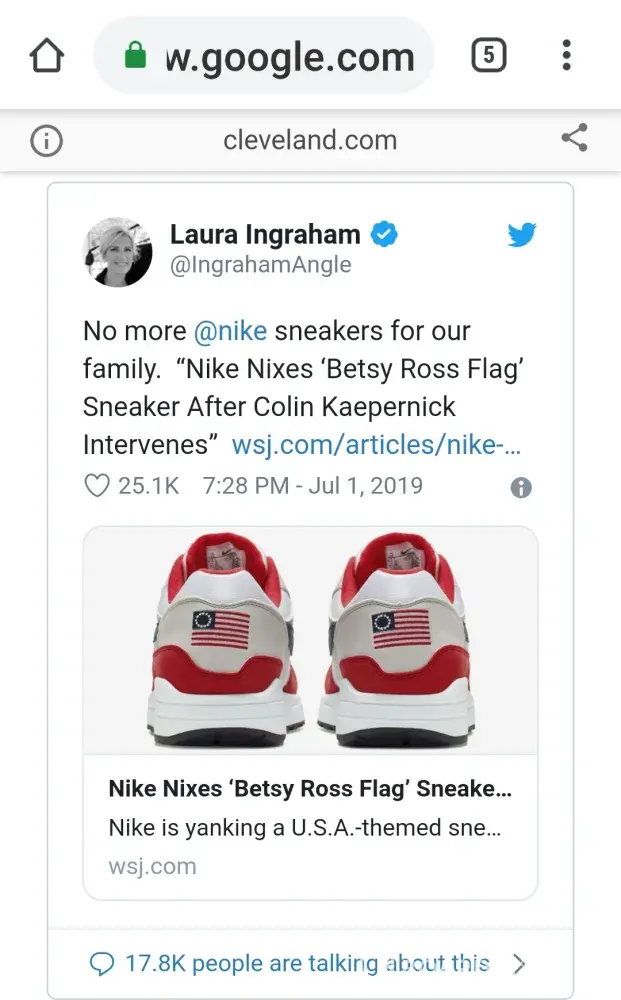This screenshot has height=1000, width=621.
Task: Share the cleveland.com article
Action: click(x=574, y=139)
